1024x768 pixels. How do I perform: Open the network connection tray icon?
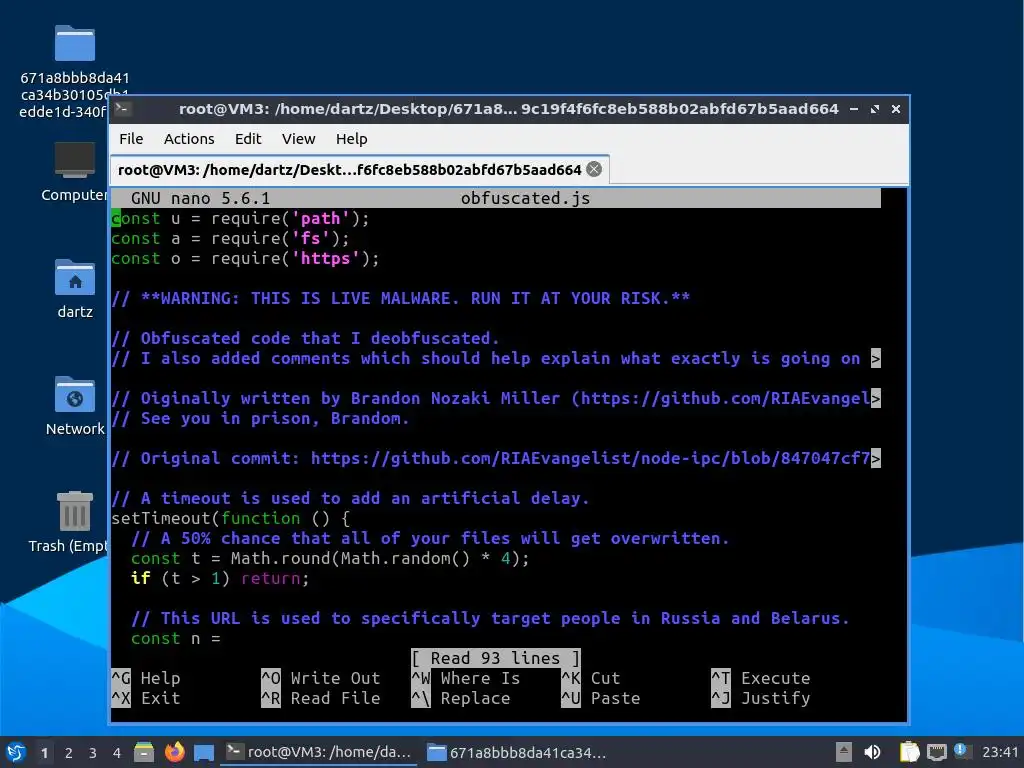click(936, 752)
